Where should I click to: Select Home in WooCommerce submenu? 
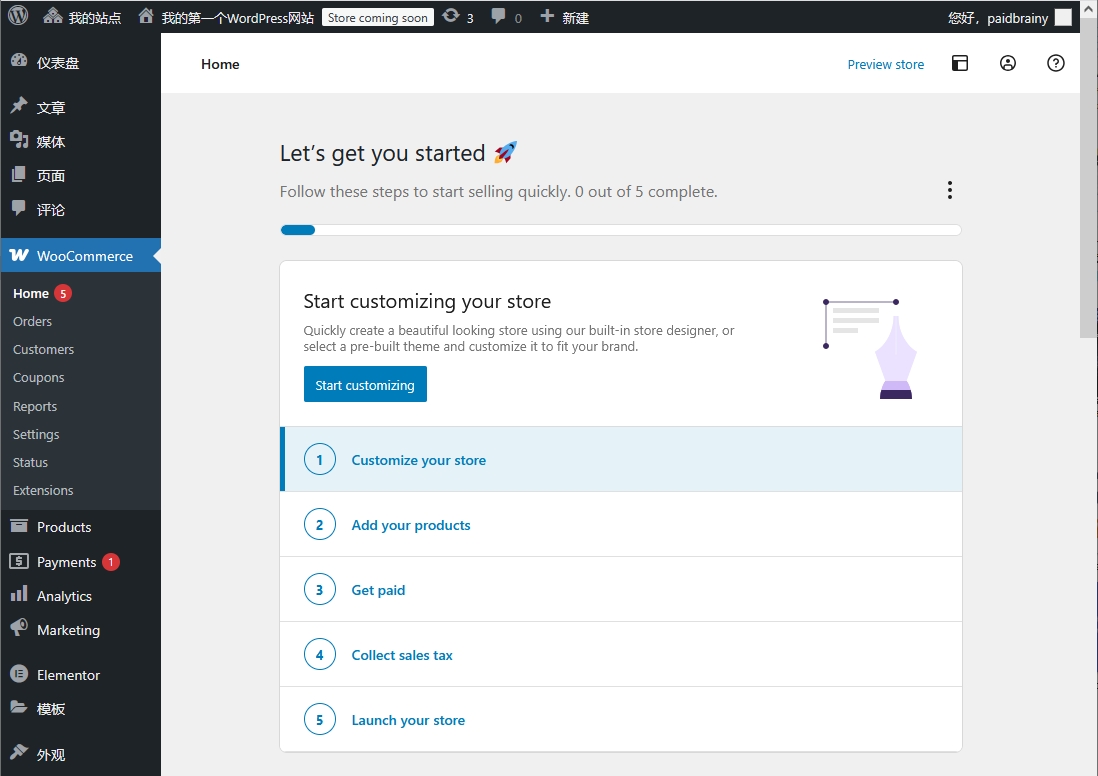(31, 293)
